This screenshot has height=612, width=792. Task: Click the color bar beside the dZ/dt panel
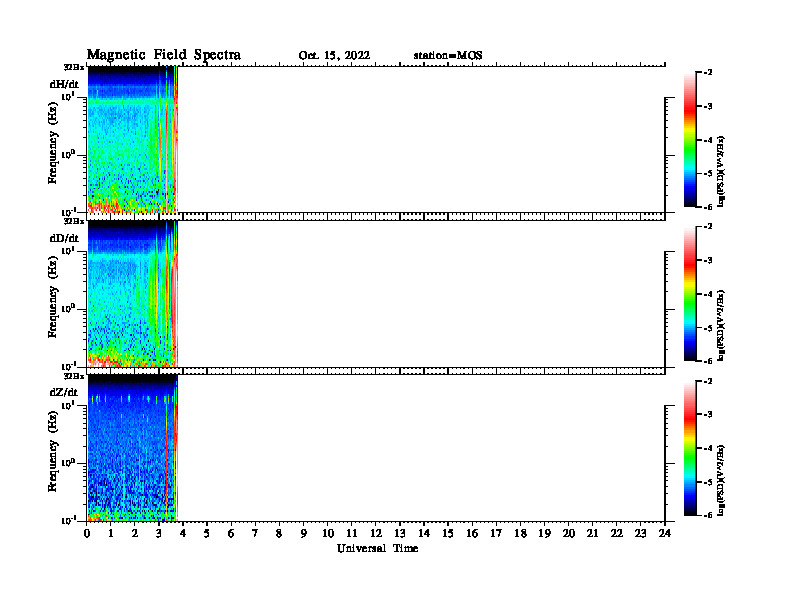(x=690, y=448)
